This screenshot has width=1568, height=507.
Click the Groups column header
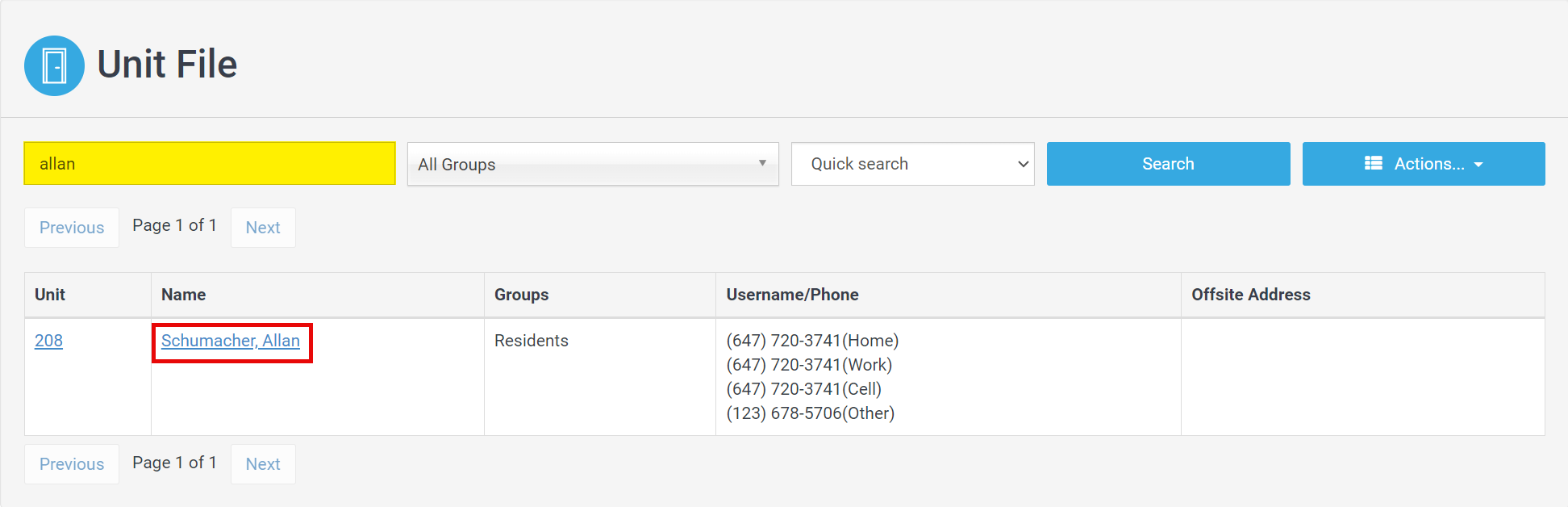[x=521, y=295]
